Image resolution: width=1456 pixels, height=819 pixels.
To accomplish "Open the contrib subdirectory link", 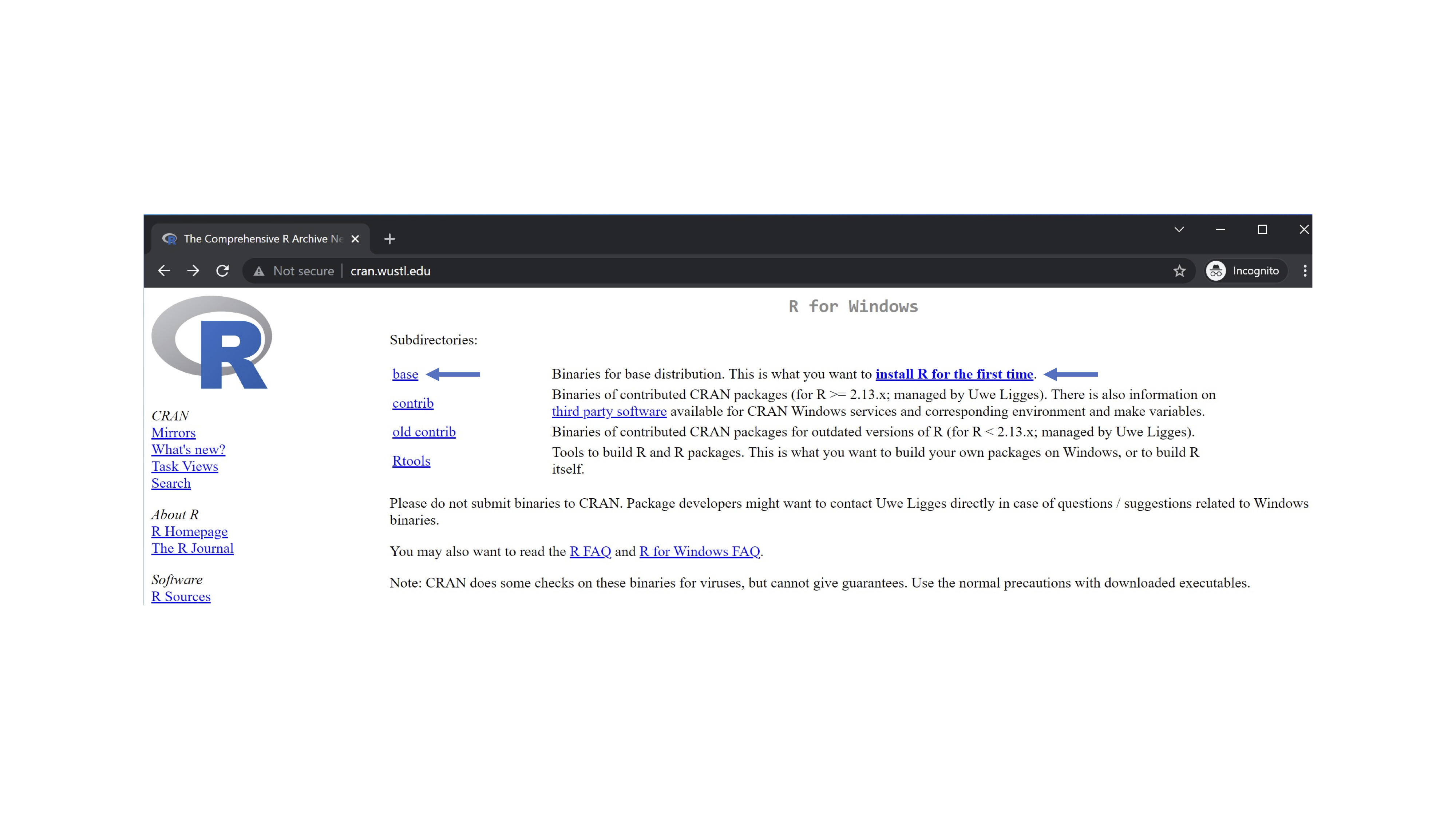I will [x=413, y=403].
